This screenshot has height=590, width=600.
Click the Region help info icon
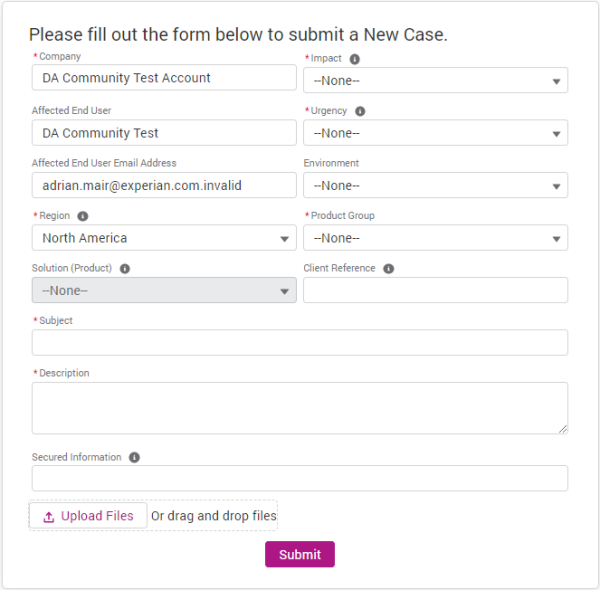coord(83,216)
